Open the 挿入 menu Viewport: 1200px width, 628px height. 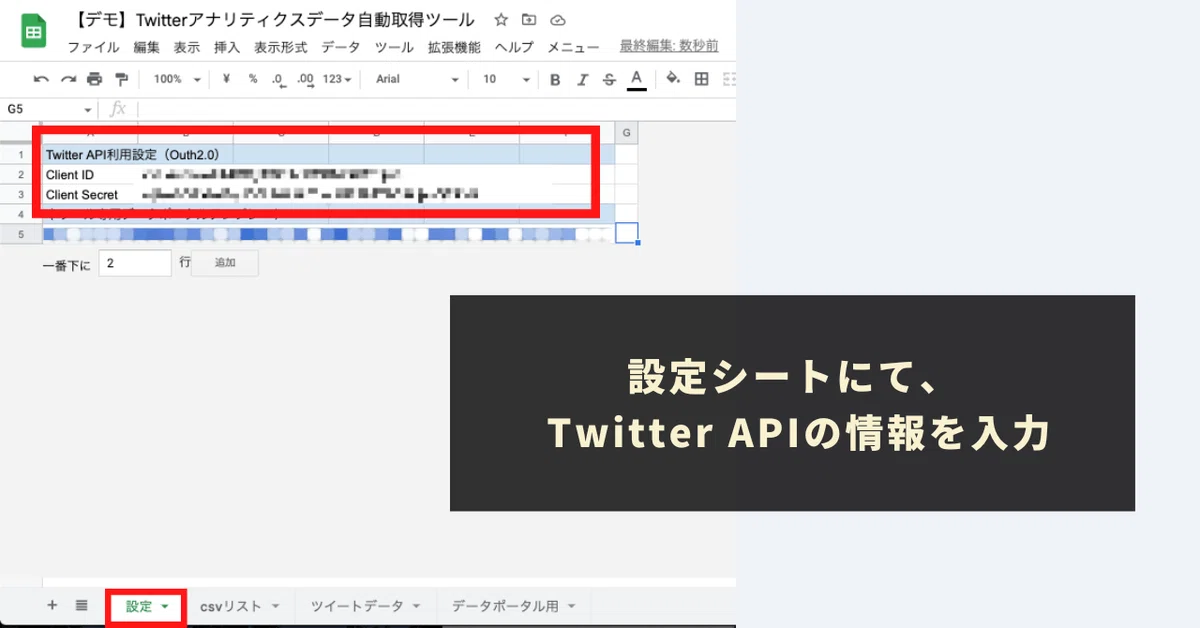pos(227,47)
